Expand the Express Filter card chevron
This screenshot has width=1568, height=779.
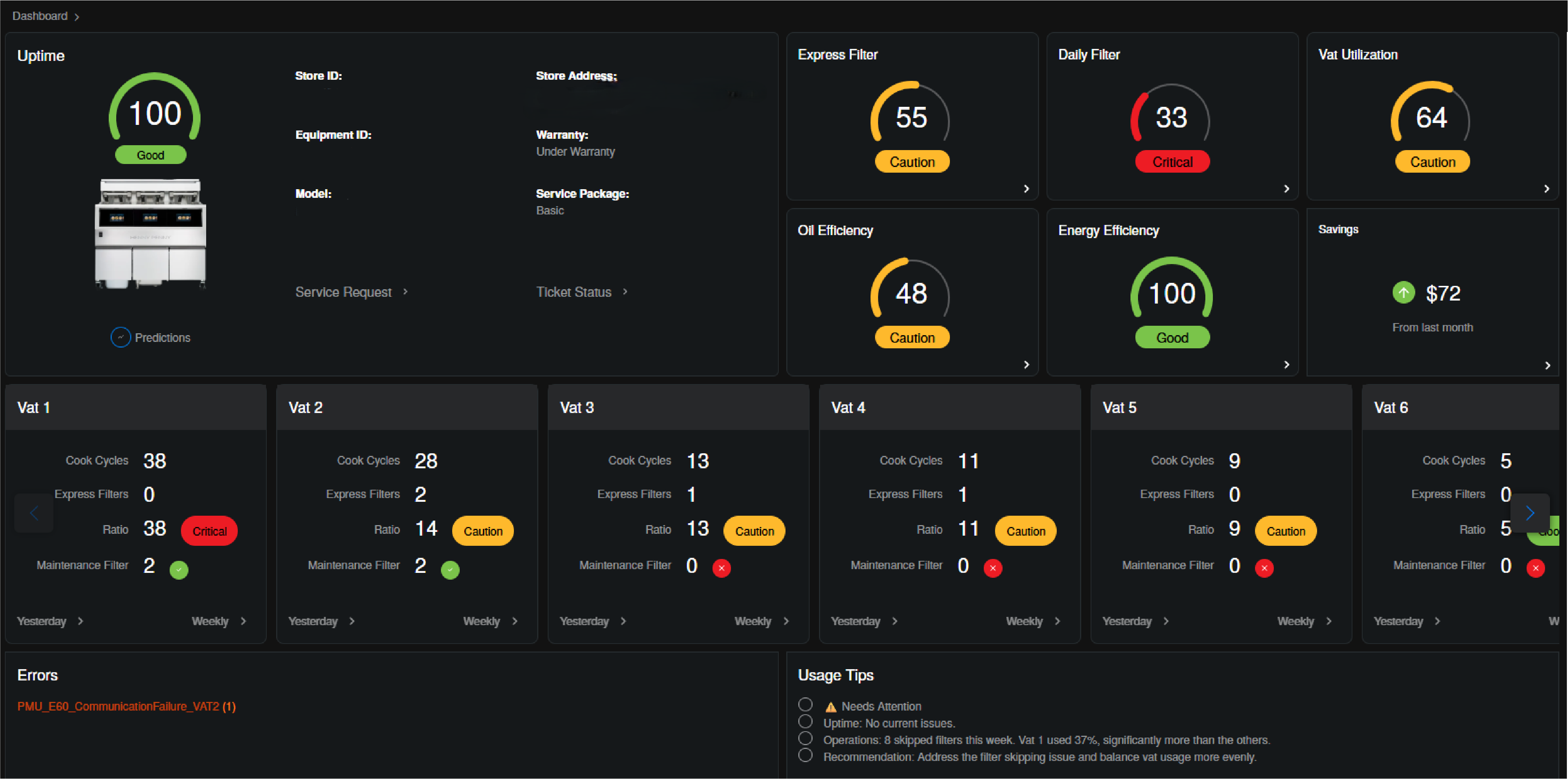(1026, 189)
